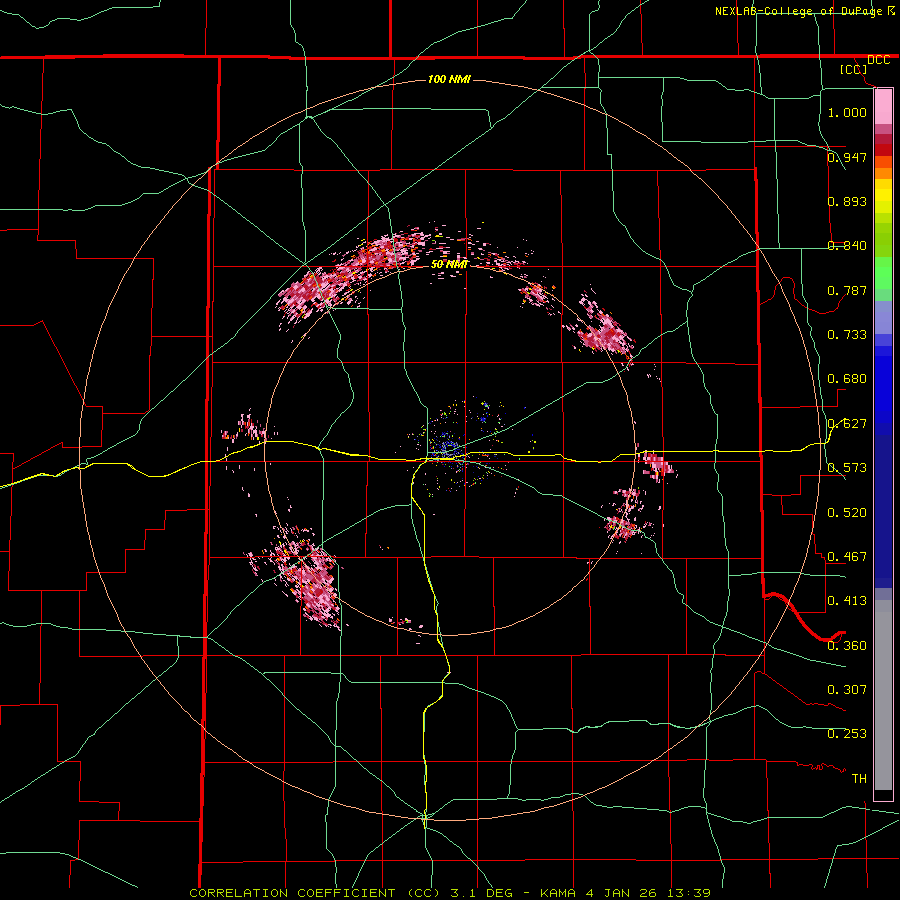Click the 100 NMI range ring label

coord(449,79)
